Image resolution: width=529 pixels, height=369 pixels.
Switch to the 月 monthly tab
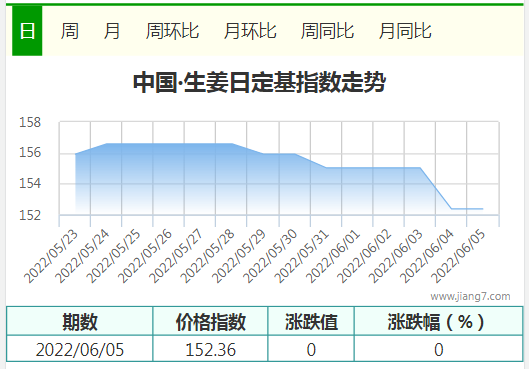tap(112, 31)
